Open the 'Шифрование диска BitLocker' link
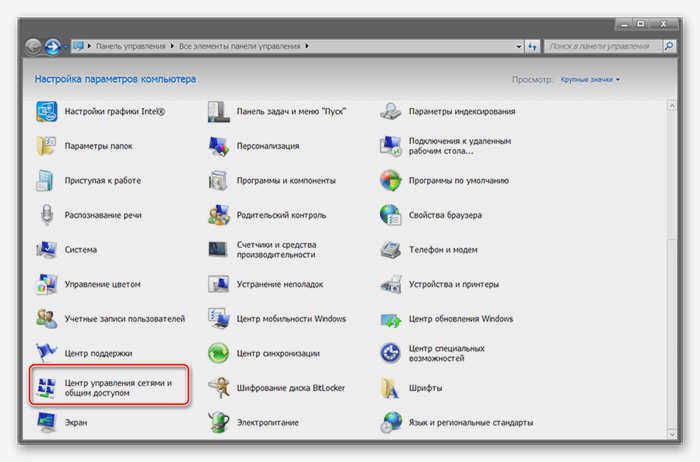The height and width of the screenshot is (462, 700). coord(291,388)
